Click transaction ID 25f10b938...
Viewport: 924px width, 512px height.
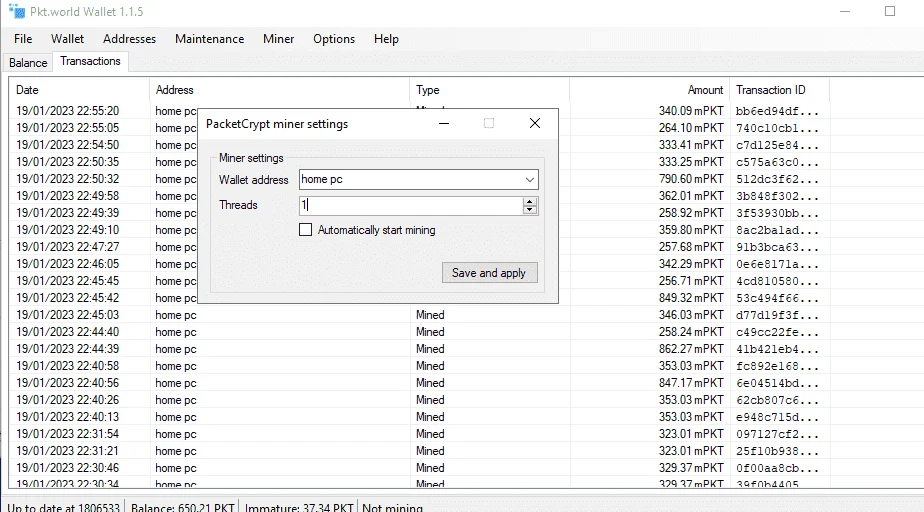pyautogui.click(x=777, y=451)
